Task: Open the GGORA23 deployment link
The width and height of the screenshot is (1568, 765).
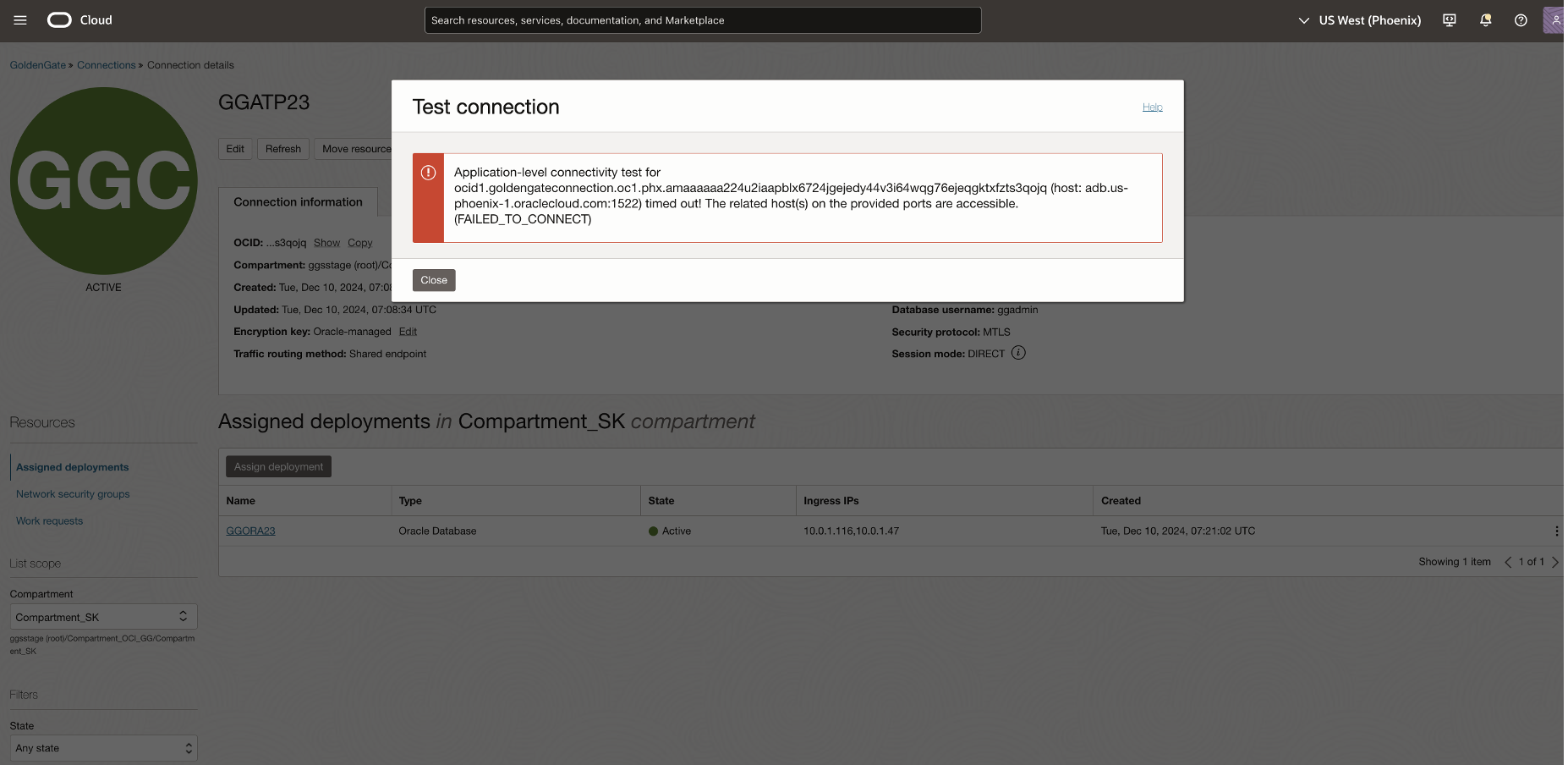Action: (x=250, y=531)
